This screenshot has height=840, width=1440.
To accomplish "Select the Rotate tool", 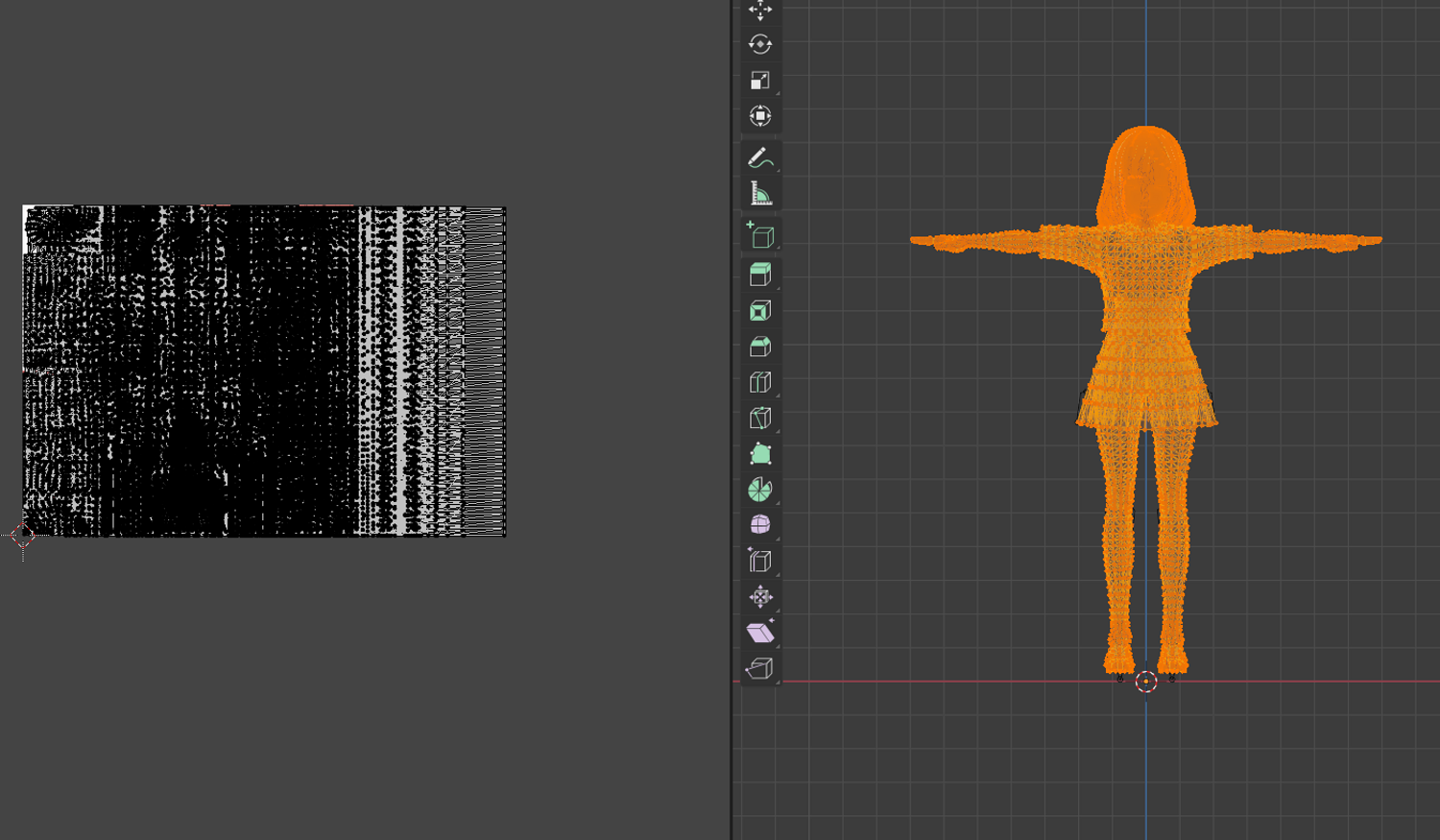I will (759, 44).
